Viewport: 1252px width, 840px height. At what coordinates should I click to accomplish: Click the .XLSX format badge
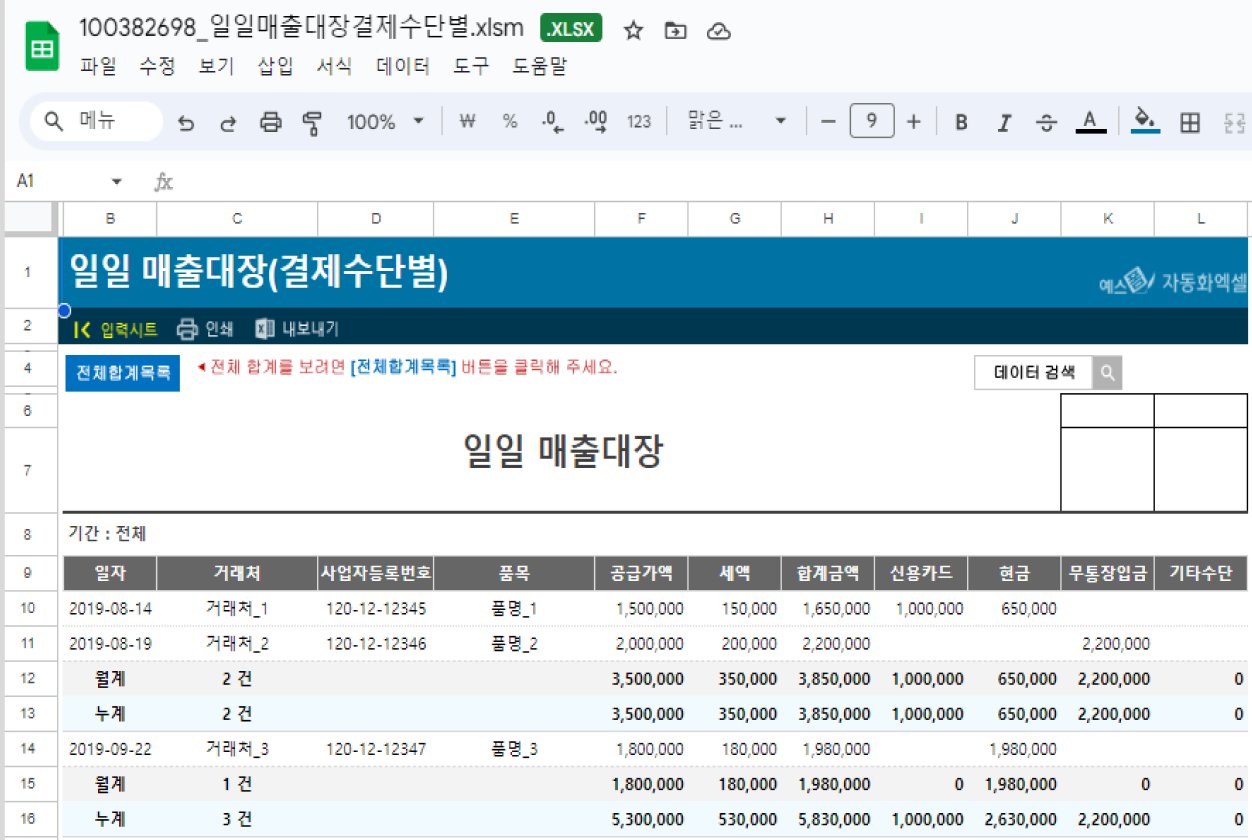pyautogui.click(x=572, y=30)
